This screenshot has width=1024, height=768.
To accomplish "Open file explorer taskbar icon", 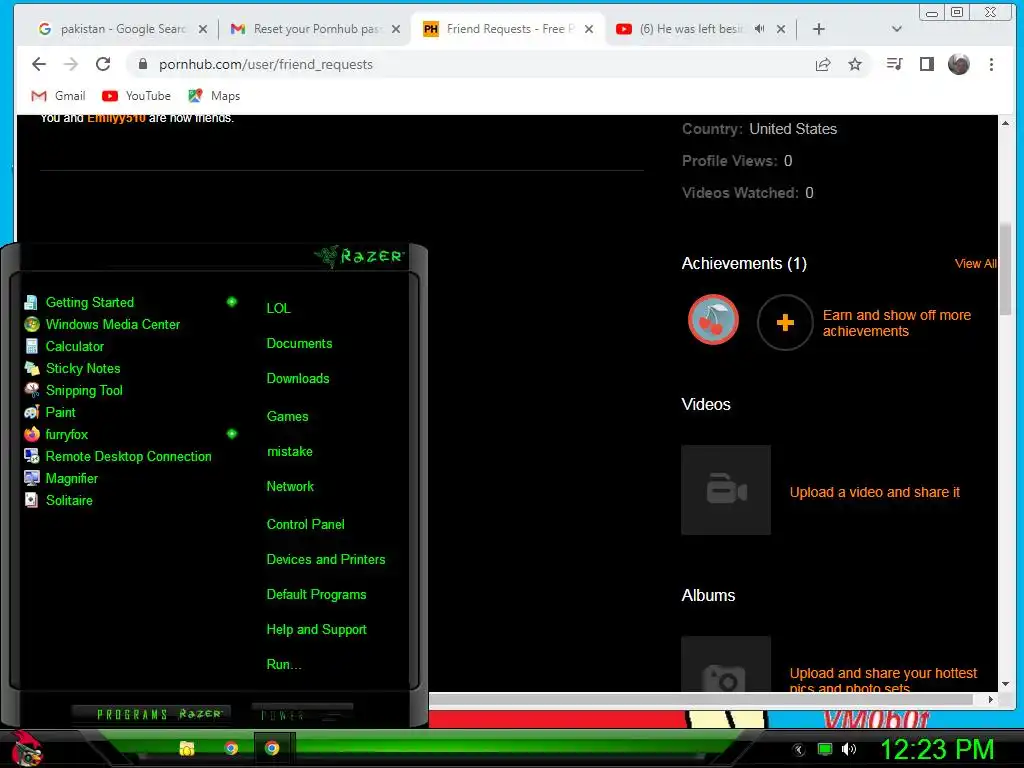I will point(187,748).
